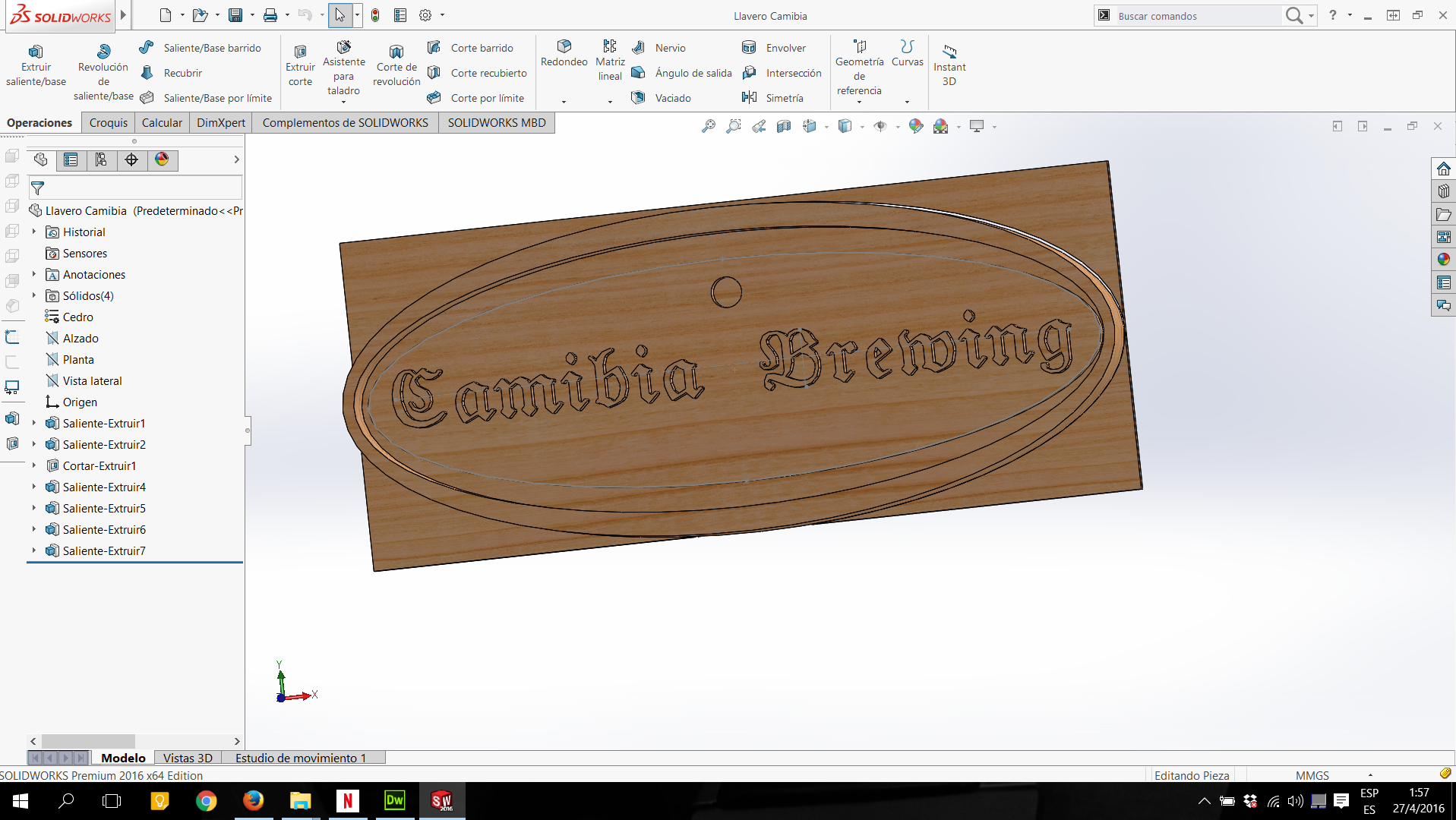This screenshot has width=1456, height=820.
Task: Select Corte de revolución tool
Action: (x=396, y=66)
